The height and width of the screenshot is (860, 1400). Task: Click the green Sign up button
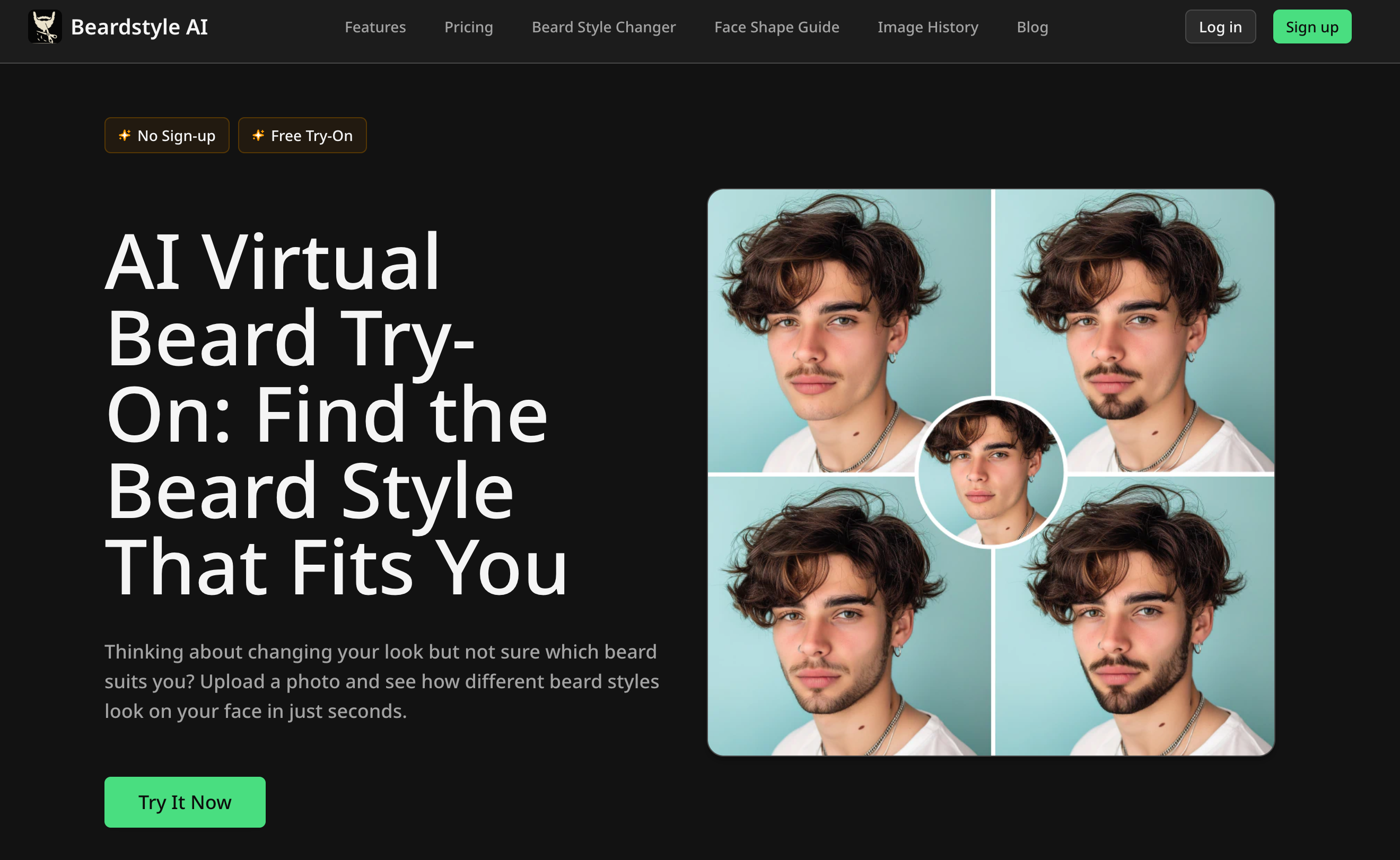click(x=1311, y=27)
